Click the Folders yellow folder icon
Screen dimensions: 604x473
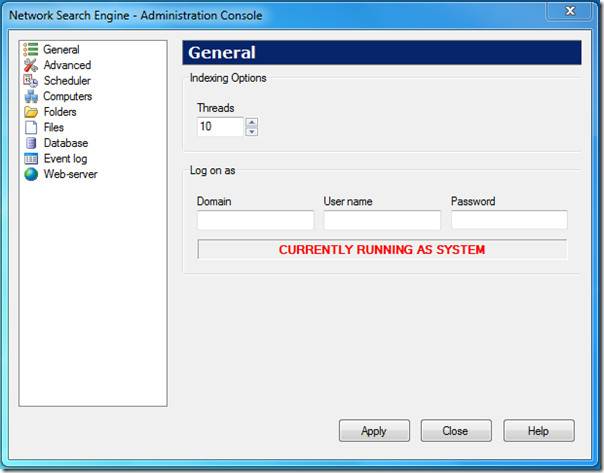[31, 112]
